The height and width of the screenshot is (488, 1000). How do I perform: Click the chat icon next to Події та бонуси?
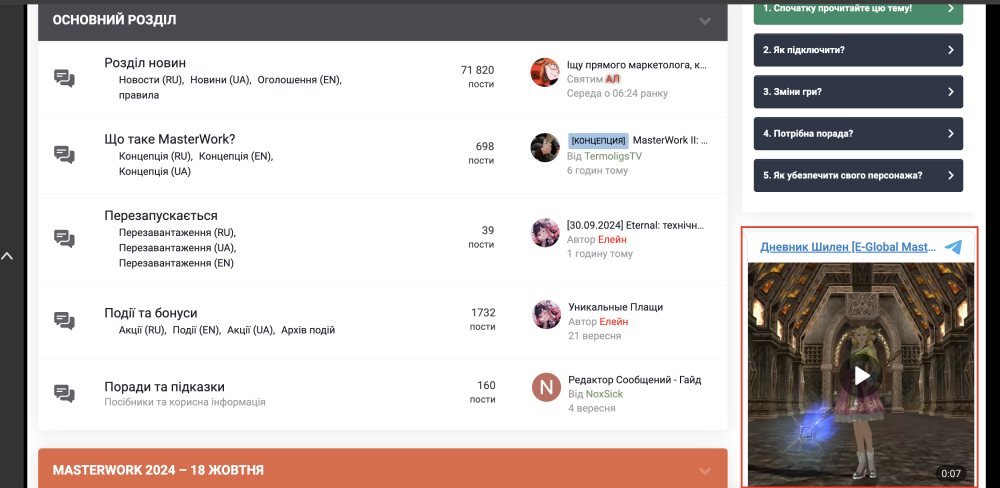tap(64, 321)
